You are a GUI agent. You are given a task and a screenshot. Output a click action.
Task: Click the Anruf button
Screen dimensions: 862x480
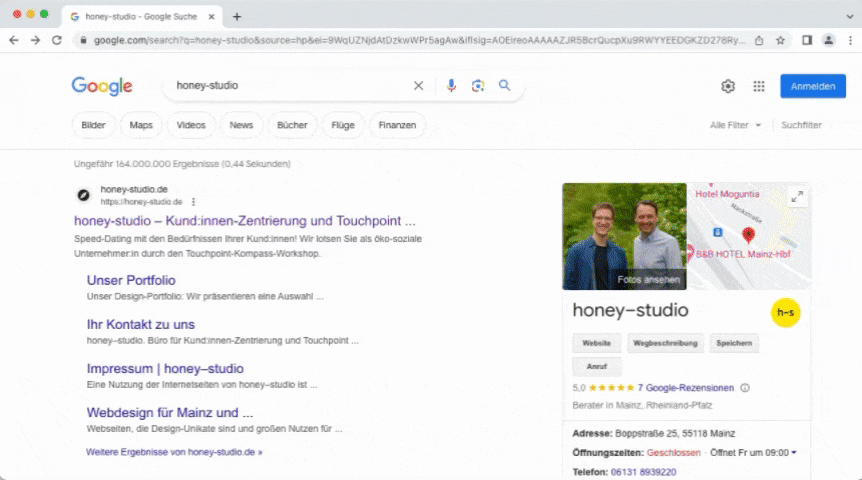596,366
